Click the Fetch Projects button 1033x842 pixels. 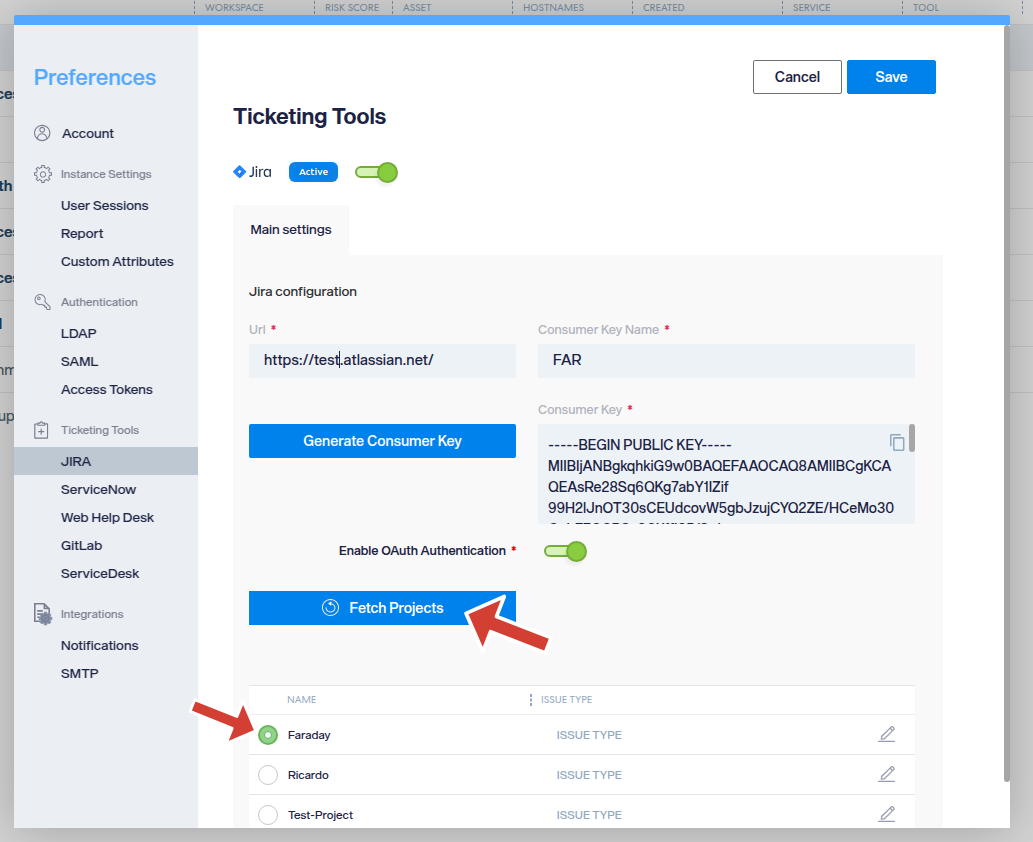[x=382, y=607]
